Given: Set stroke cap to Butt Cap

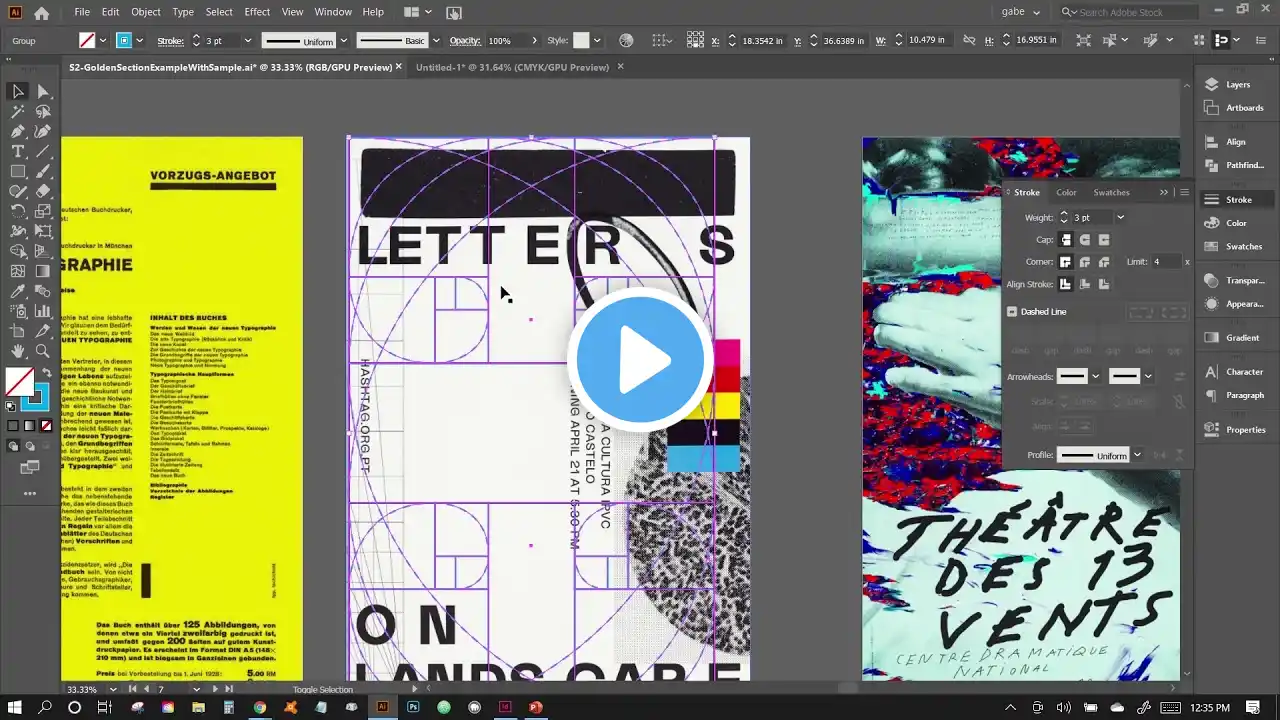Looking at the screenshot, I should point(1066,240).
